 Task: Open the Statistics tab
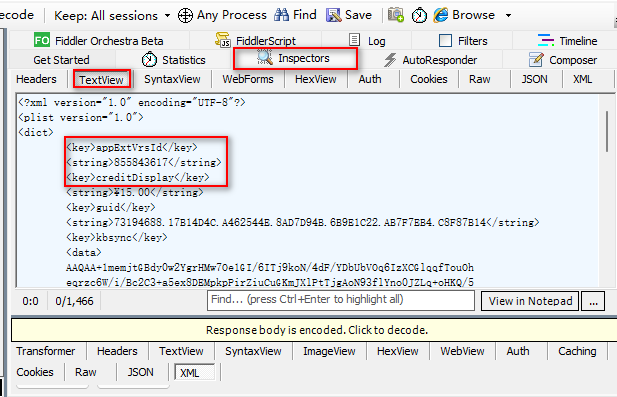pyautogui.click(x=174, y=60)
